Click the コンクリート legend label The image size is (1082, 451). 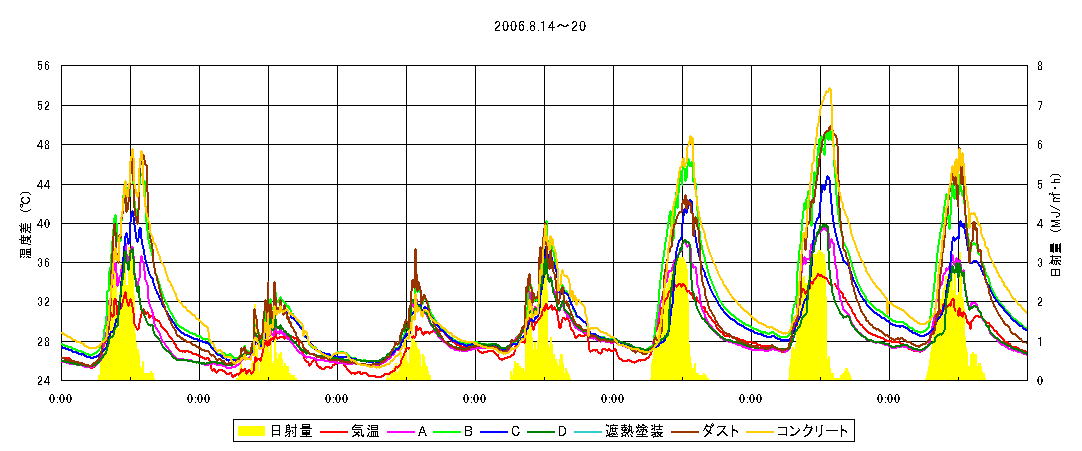(x=812, y=432)
